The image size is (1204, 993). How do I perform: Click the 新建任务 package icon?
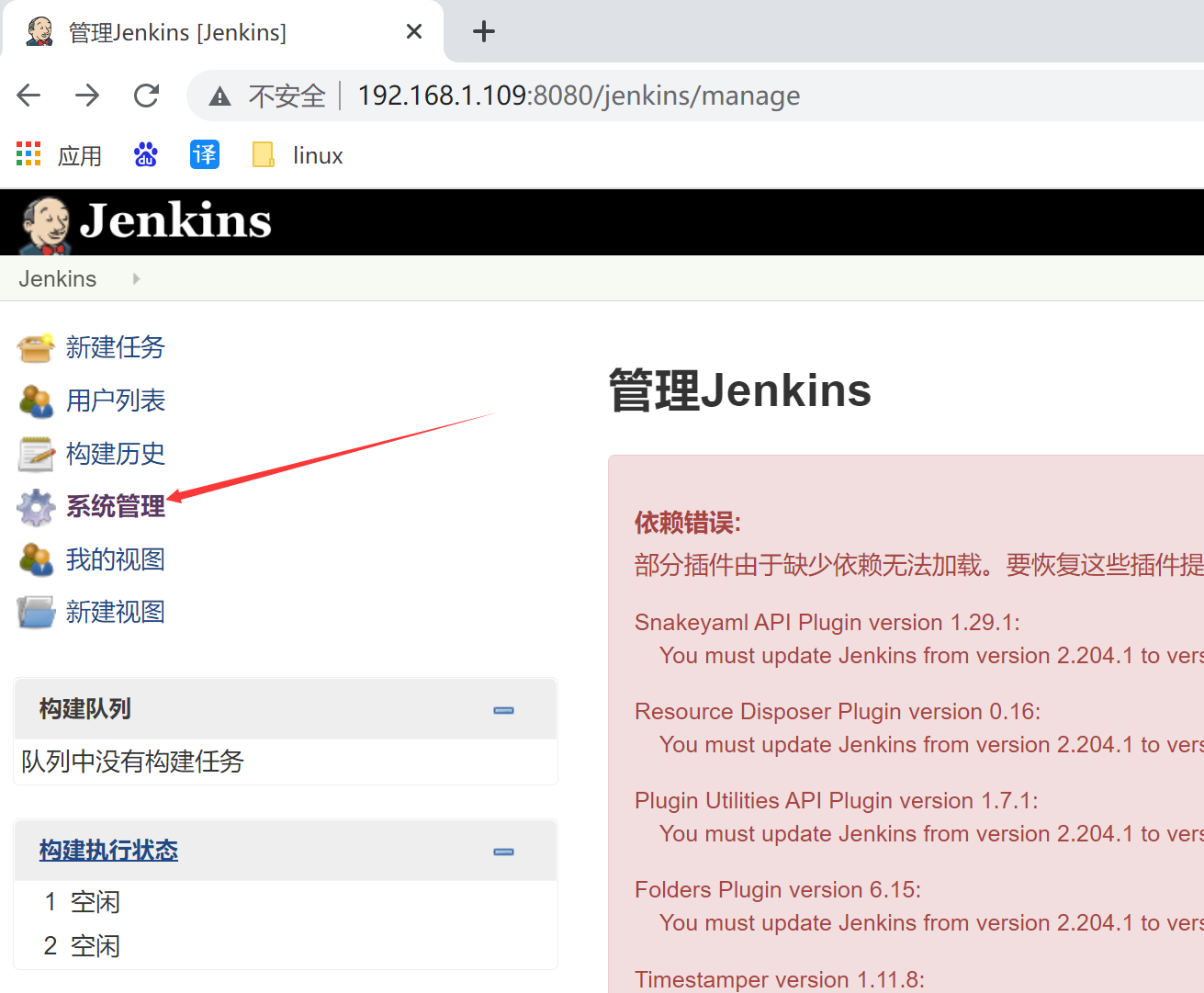coord(36,348)
